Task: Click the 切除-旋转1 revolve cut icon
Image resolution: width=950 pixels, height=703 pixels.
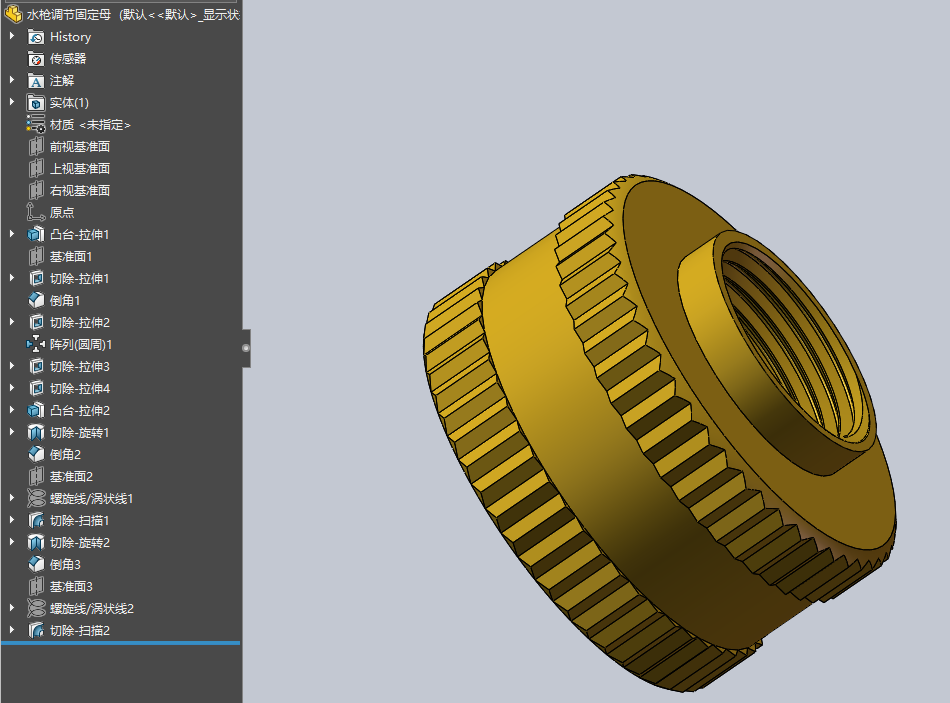Action: pos(36,433)
